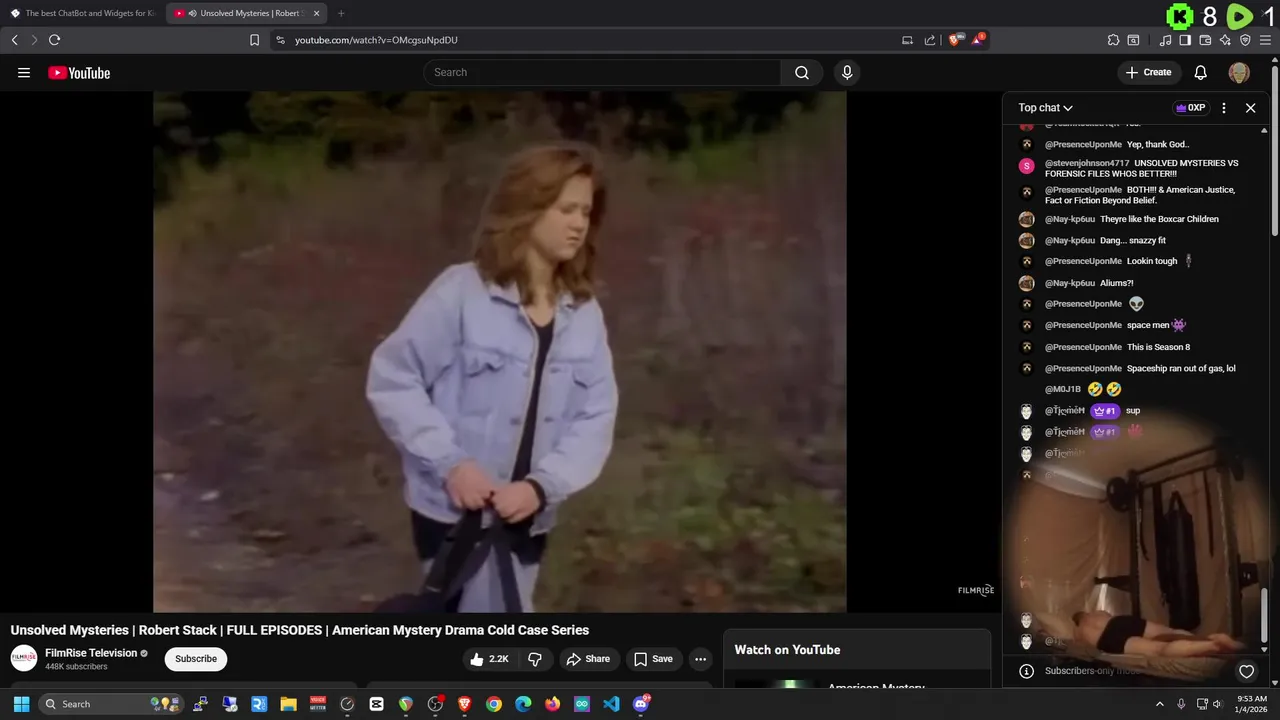Open Visual Studio Code from the taskbar
Viewport: 1280px width, 720px height.
tap(611, 704)
